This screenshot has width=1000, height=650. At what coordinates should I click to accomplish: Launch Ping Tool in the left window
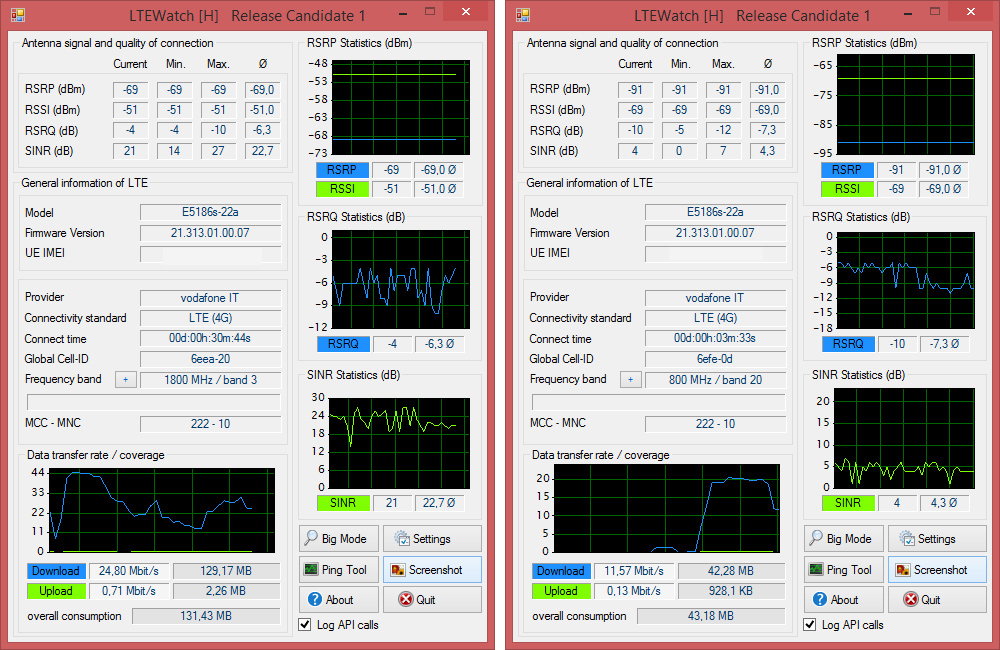335,570
